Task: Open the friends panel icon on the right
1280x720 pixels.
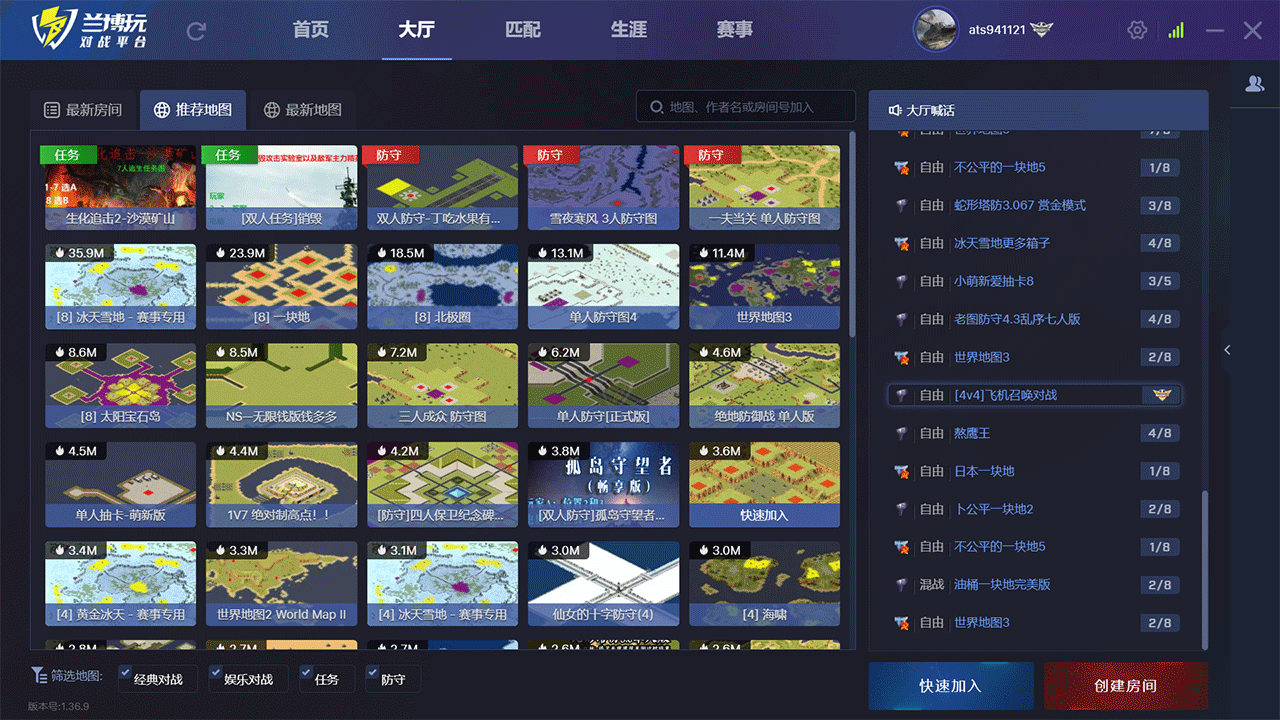Action: click(x=1256, y=84)
